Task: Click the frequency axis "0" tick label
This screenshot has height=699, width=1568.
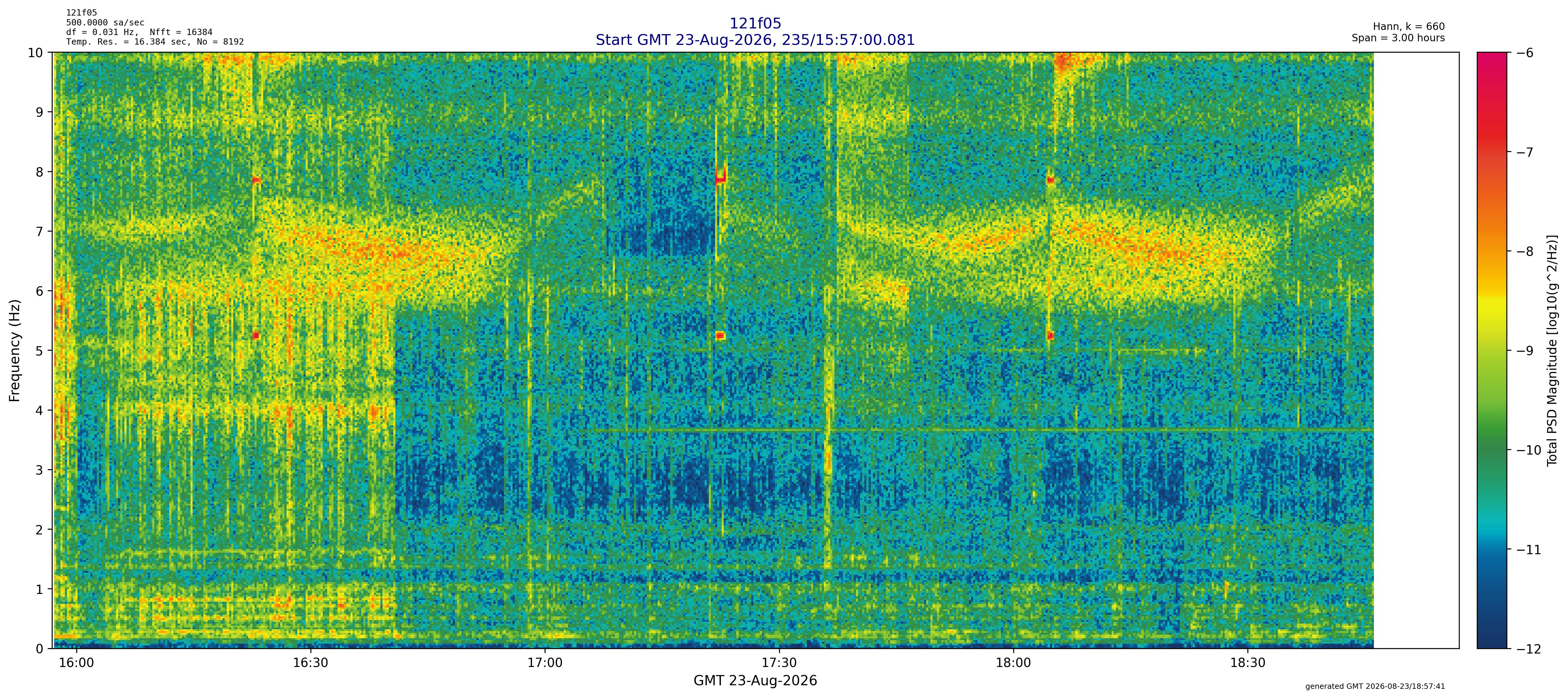Action: 39,649
